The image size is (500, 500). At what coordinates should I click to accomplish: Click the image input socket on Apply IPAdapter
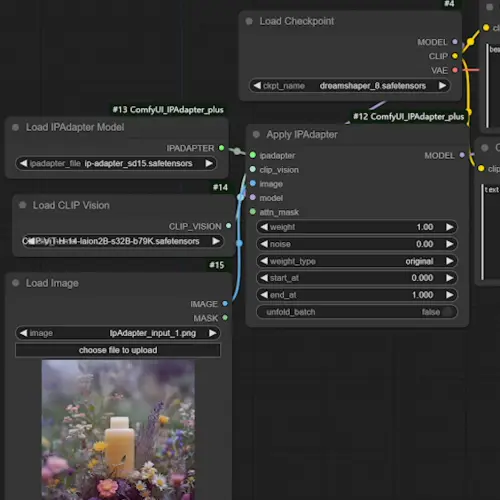[x=253, y=183]
